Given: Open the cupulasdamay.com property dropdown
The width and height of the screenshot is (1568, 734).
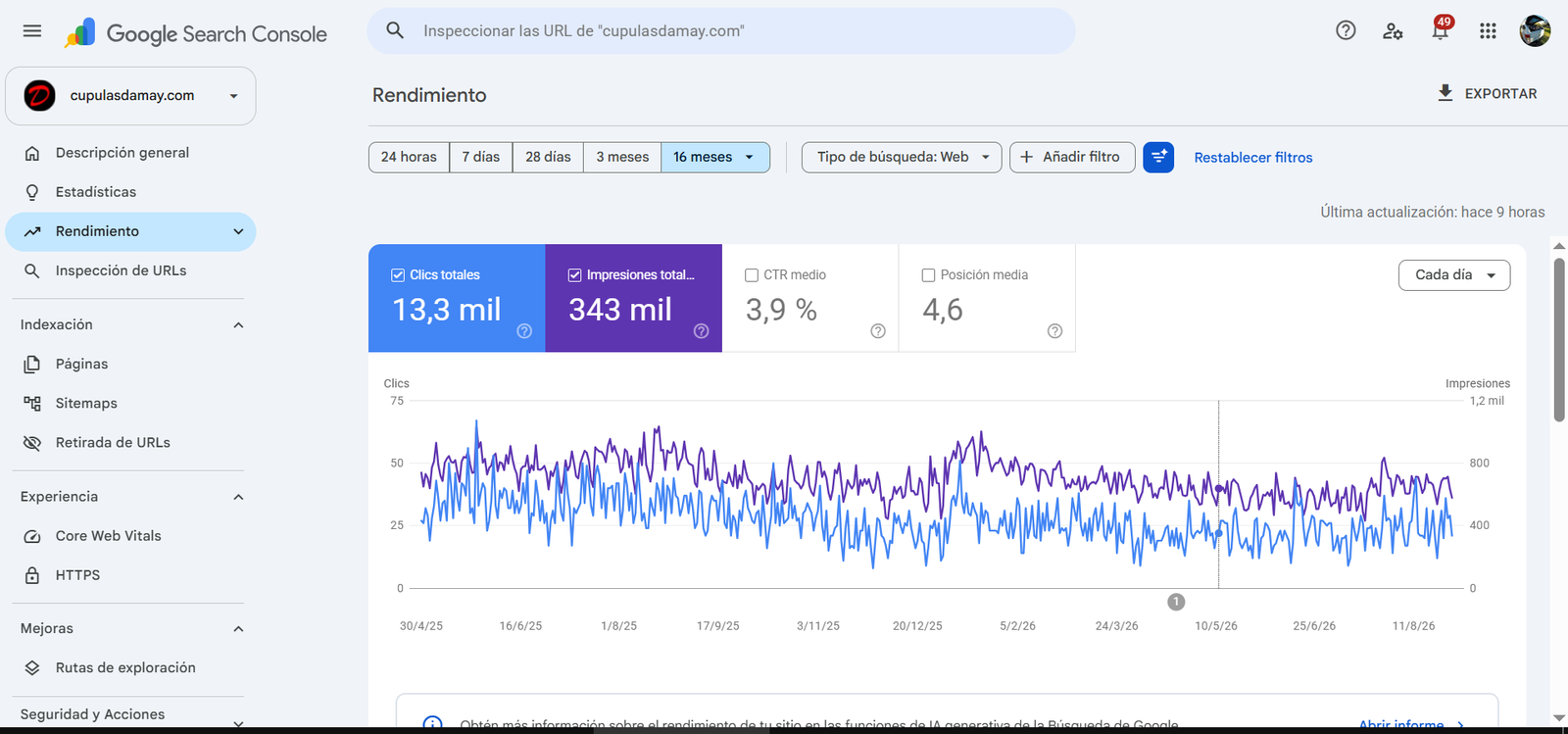Looking at the screenshot, I should [x=130, y=95].
